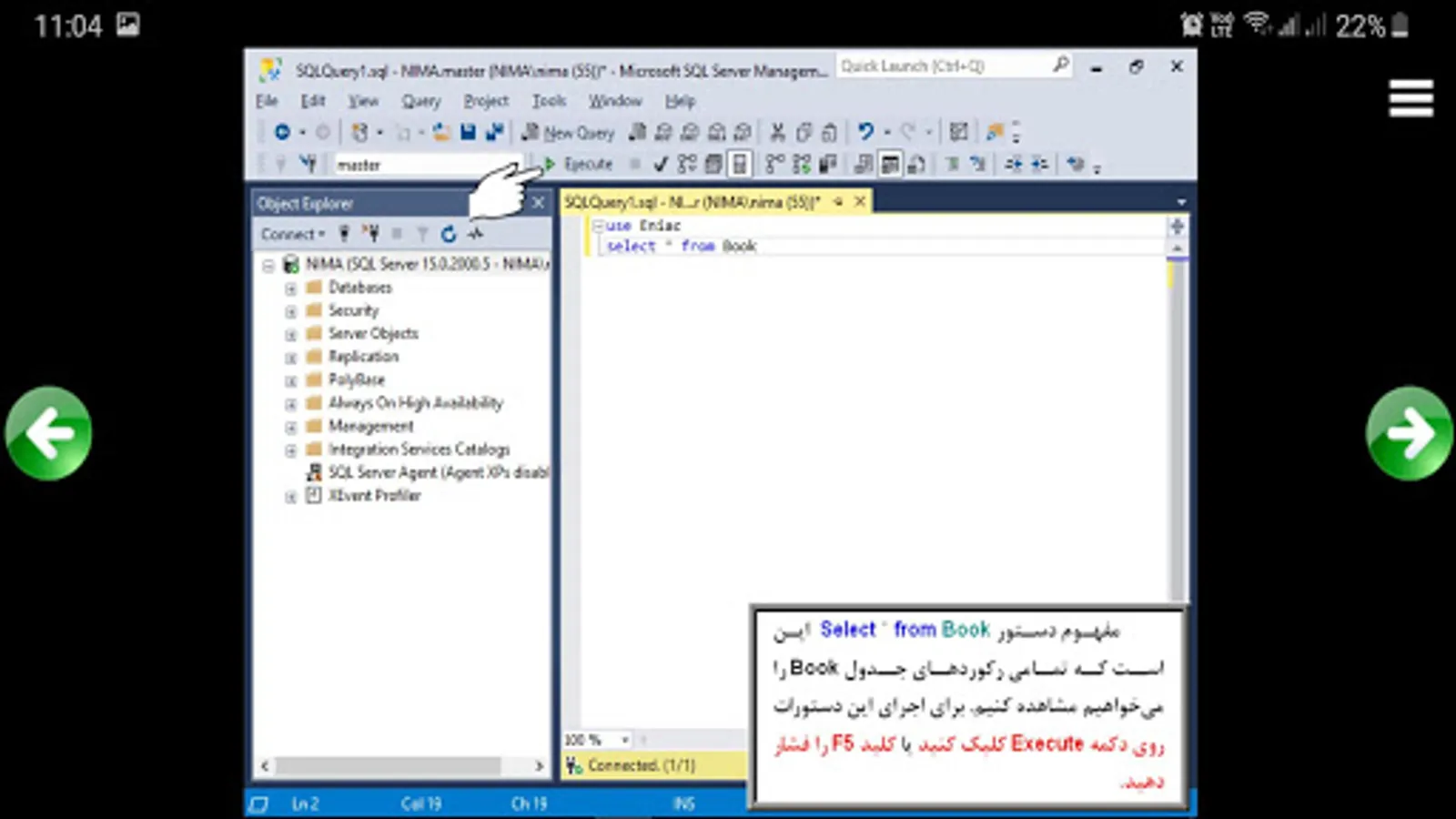Click the Change Connection icon beside master
Viewport: 1456px width, 819px height.
coord(308,164)
